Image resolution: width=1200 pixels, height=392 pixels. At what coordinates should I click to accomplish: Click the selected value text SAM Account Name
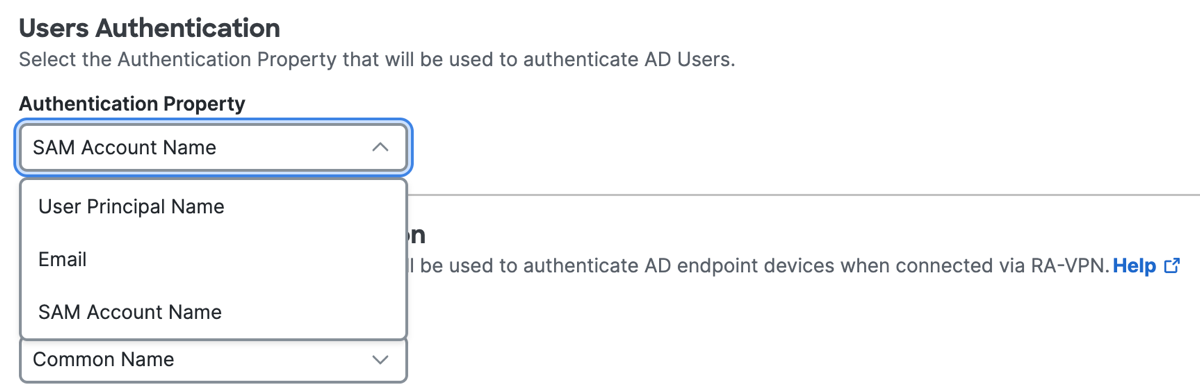pyautogui.click(x=124, y=147)
